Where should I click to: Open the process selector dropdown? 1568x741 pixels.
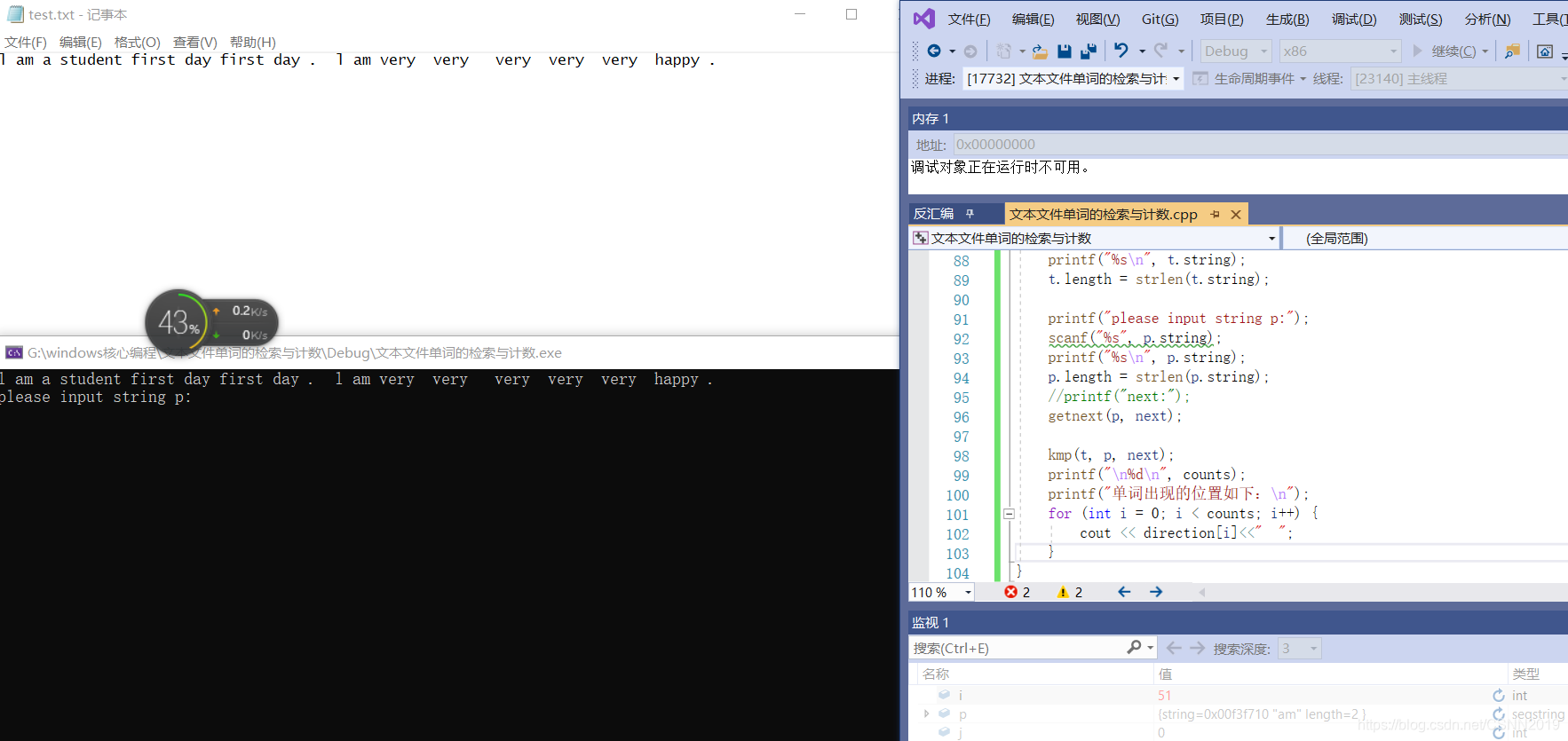[1073, 78]
